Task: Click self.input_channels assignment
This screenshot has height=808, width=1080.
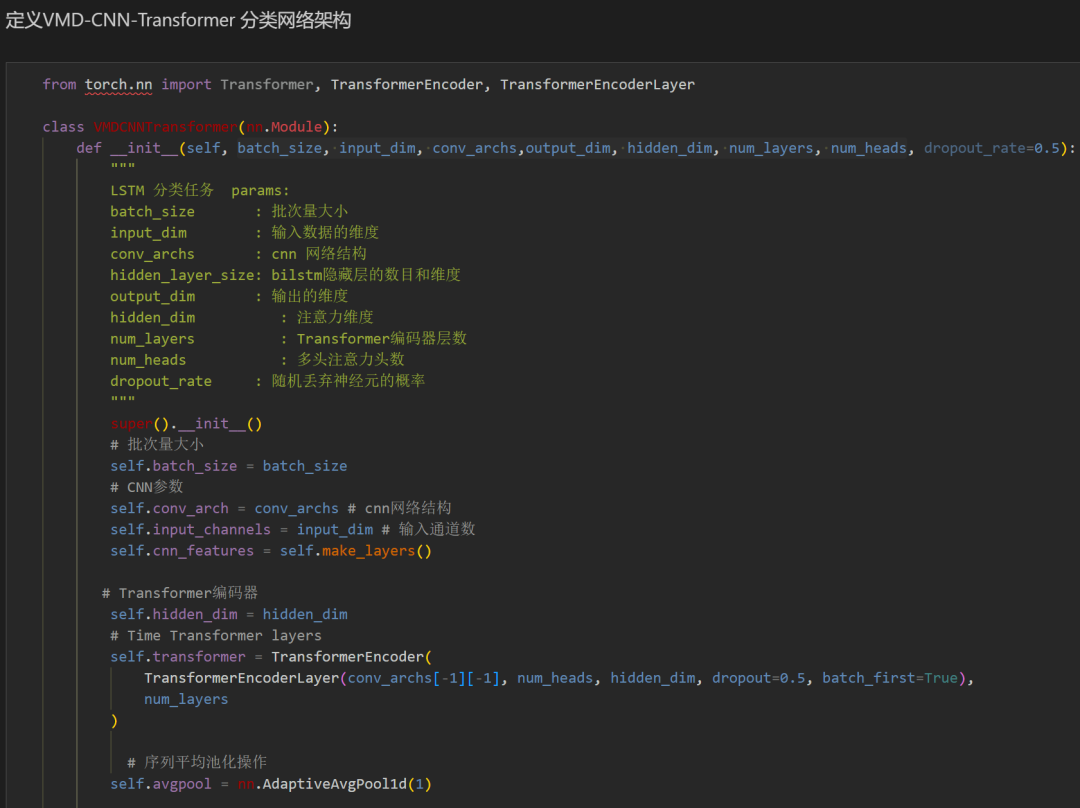Action: click(x=190, y=530)
